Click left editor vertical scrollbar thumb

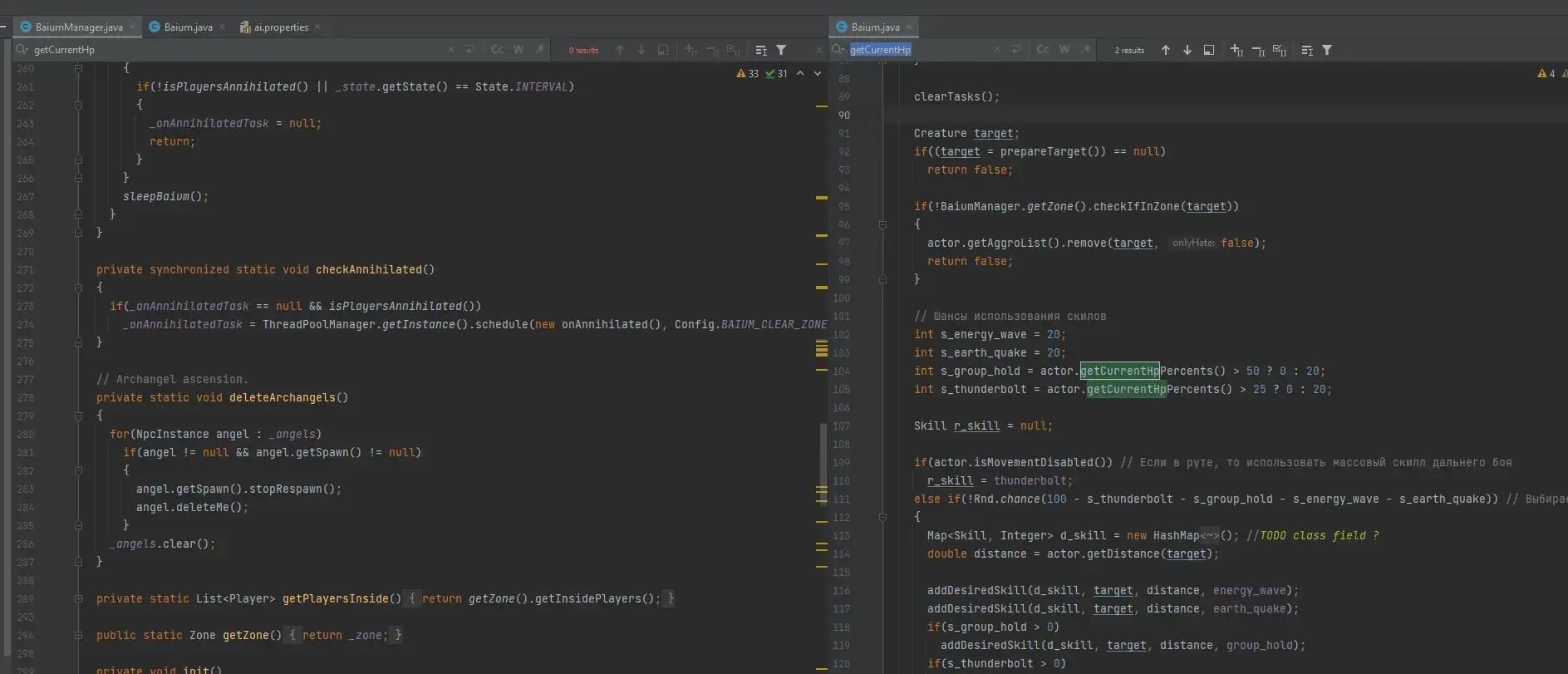tap(823, 463)
